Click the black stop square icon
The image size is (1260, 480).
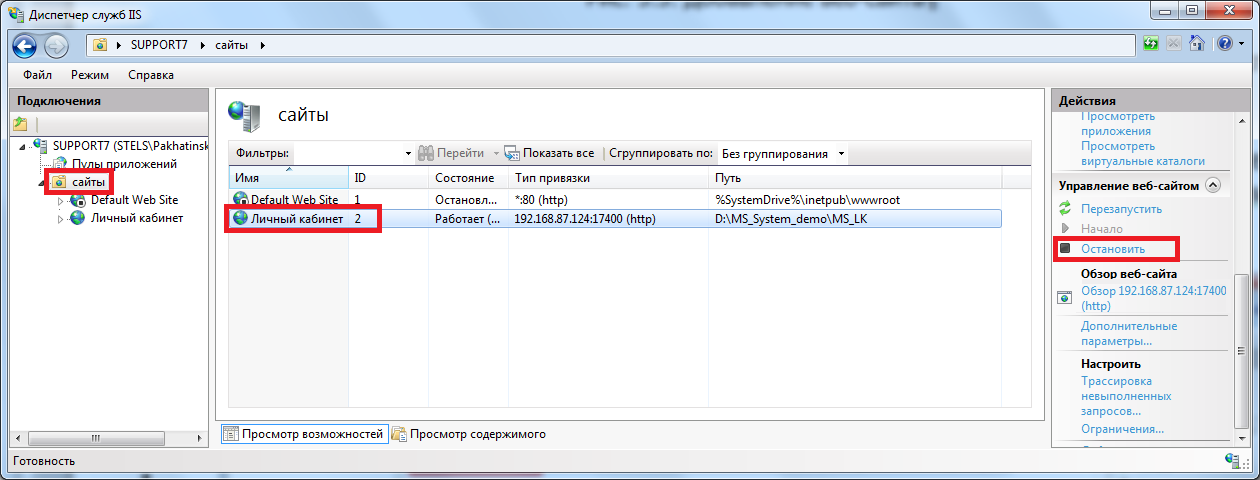1065,248
